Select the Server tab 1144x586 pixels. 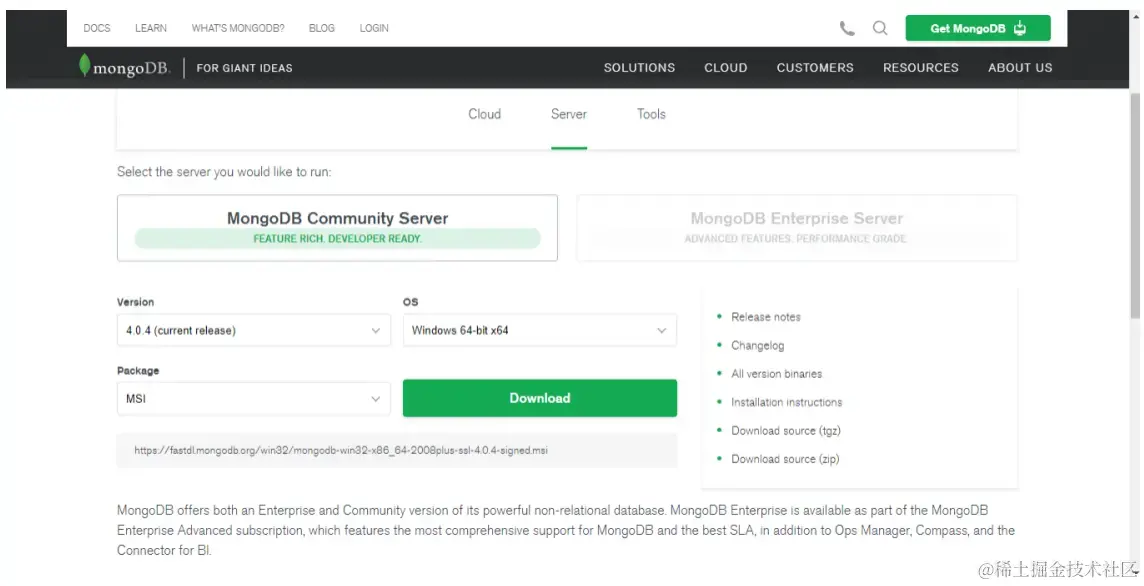(569, 114)
